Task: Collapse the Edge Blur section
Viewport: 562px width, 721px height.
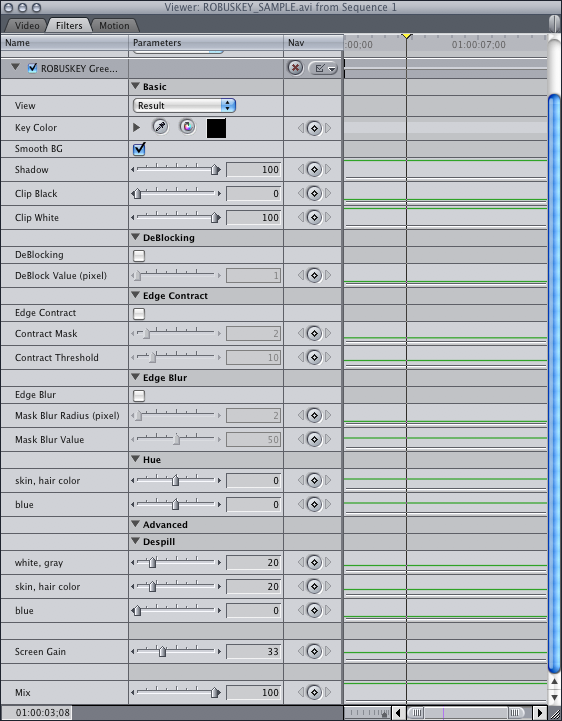Action: click(x=135, y=377)
